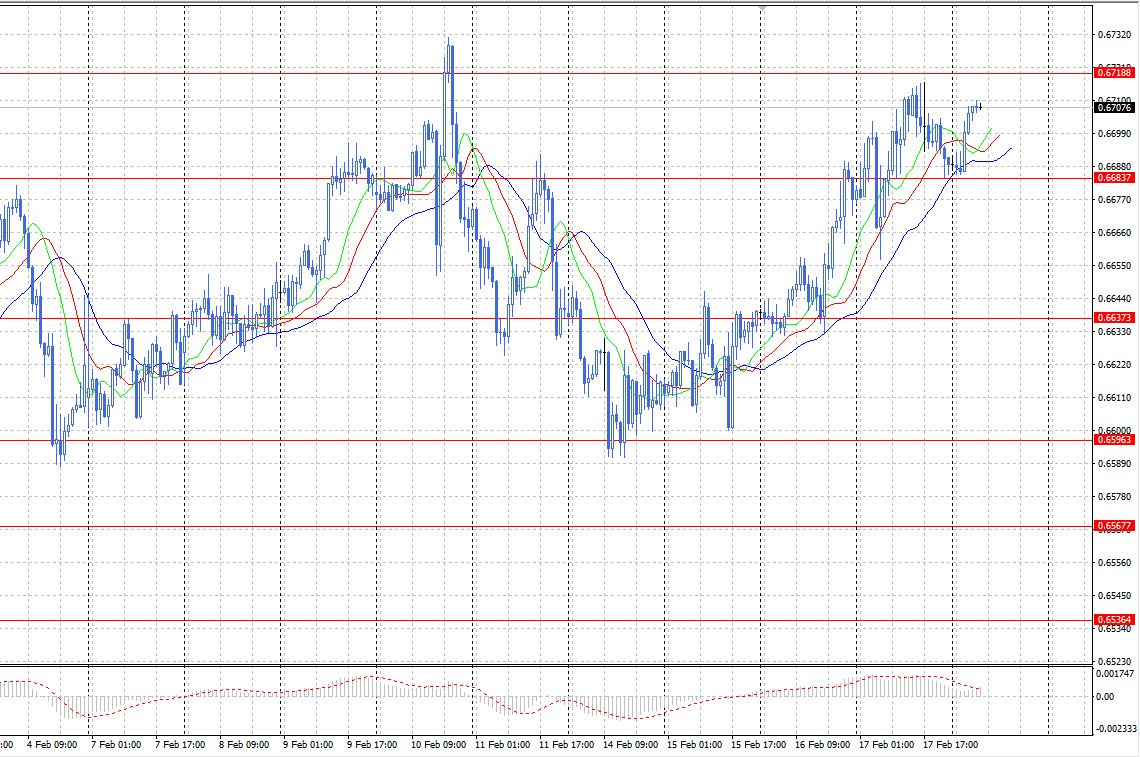Select the 17 Feb 01:00 time label
This screenshot has height=757, width=1140.
coord(886,745)
